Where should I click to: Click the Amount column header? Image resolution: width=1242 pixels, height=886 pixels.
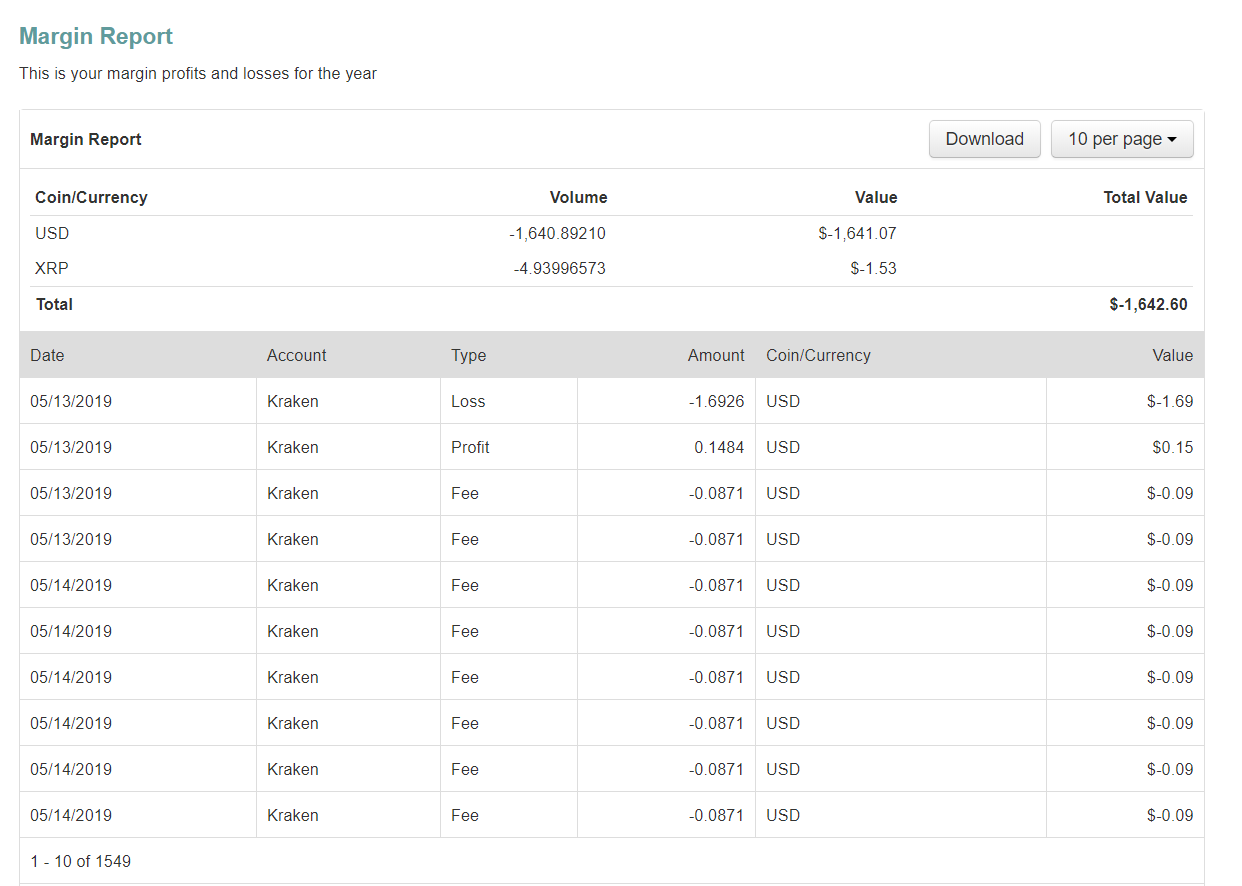(x=715, y=355)
